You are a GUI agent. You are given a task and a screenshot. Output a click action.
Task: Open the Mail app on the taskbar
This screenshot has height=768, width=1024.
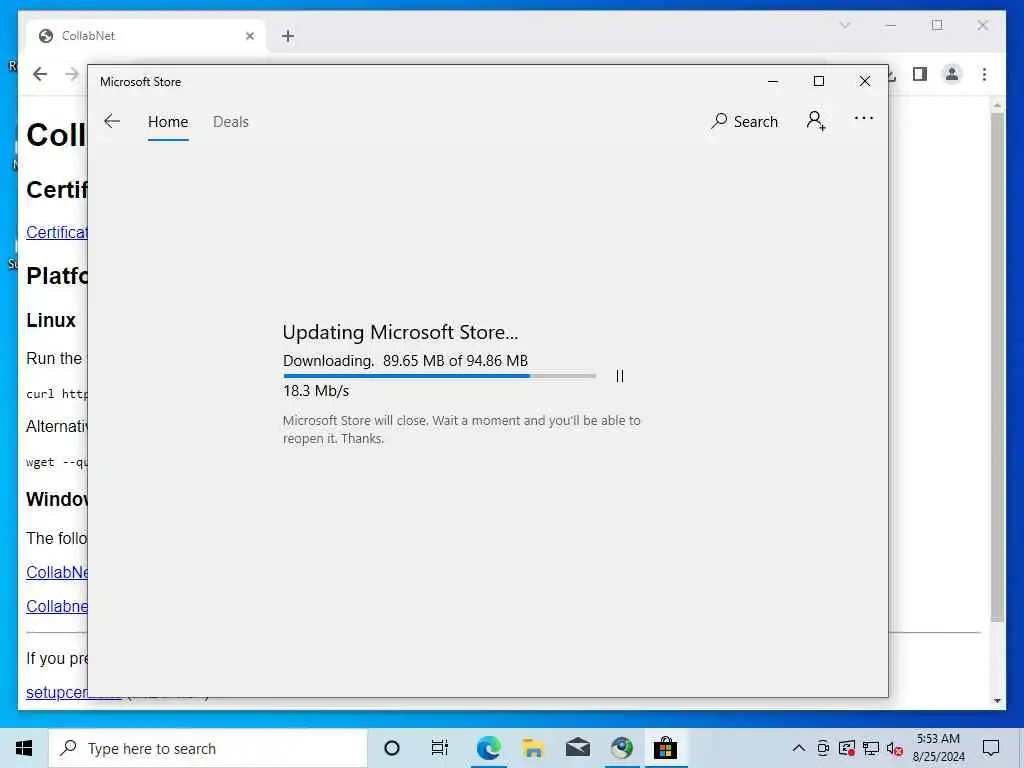pos(577,748)
